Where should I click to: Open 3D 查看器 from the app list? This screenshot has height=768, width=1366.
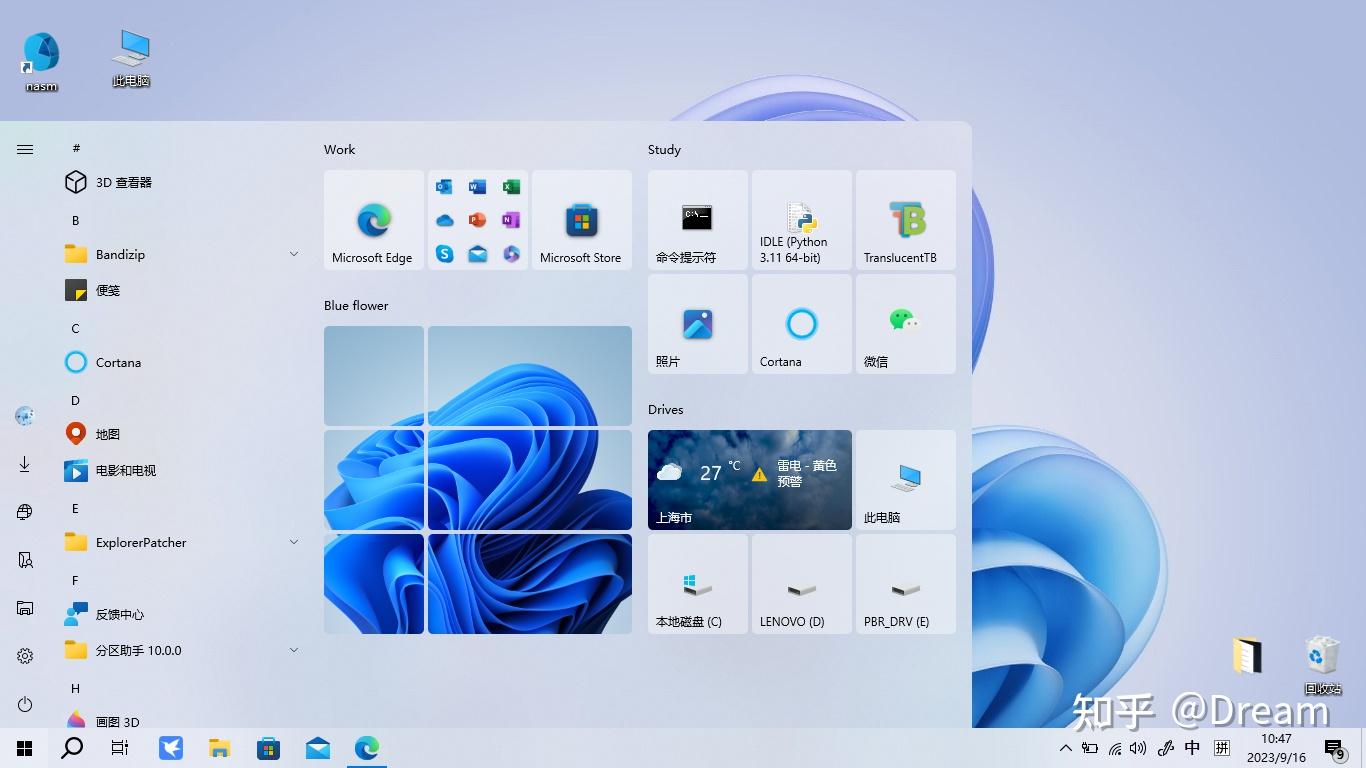[x=182, y=182]
